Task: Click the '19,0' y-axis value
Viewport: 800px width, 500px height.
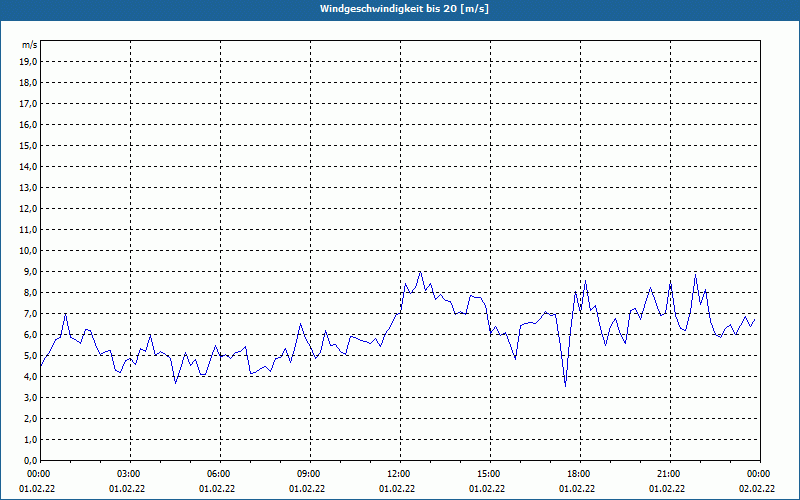Action: click(x=29, y=62)
